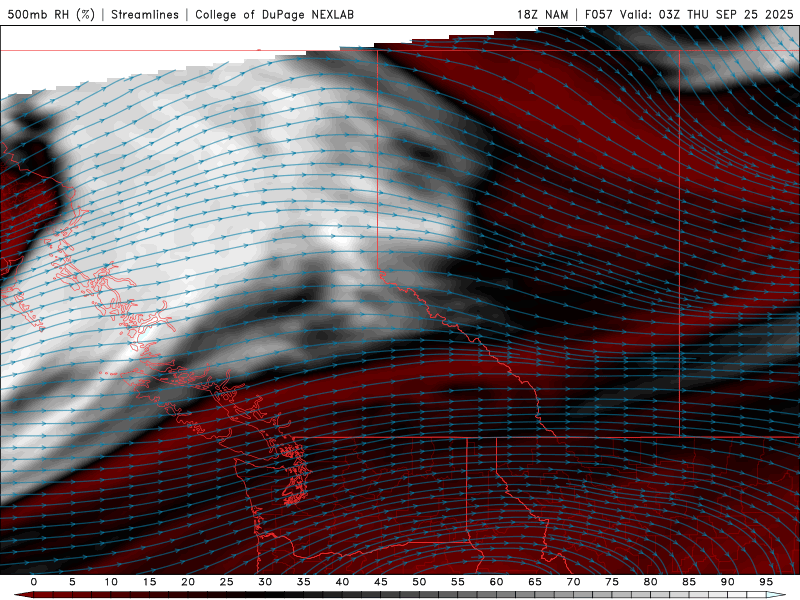Click the "18Z NAM" model run label
800x600 pixels.
542,14
